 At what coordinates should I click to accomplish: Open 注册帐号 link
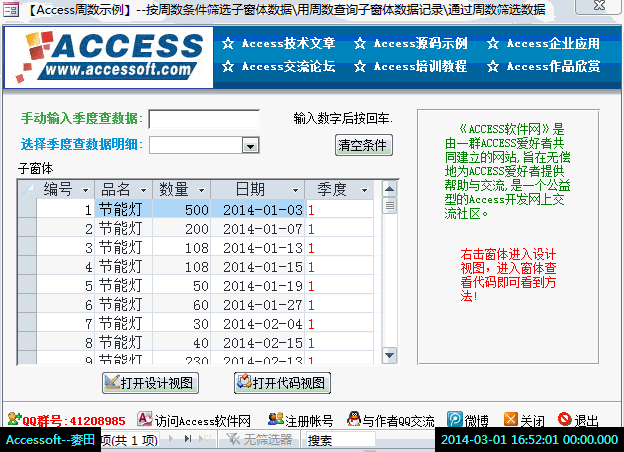point(309,421)
